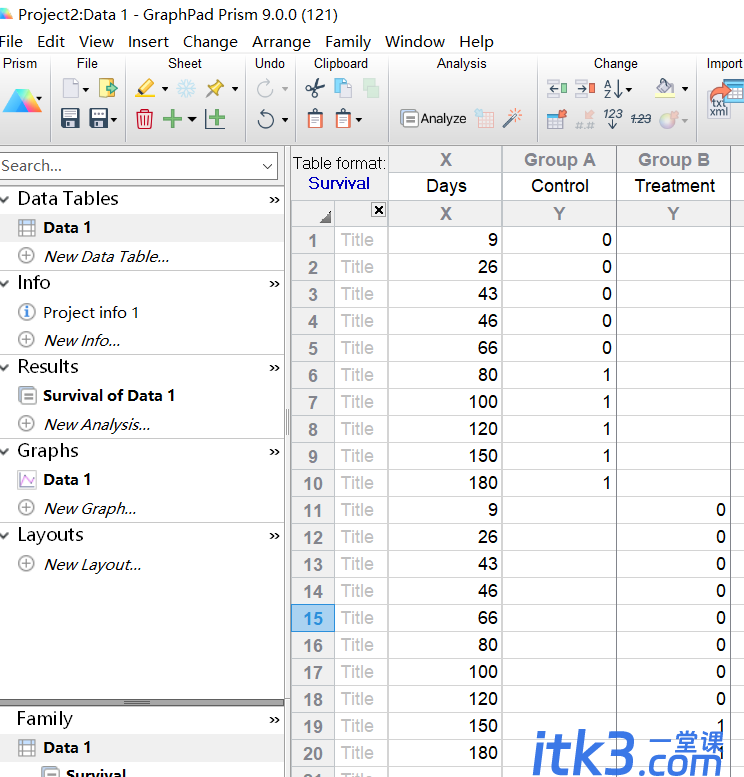The width and height of the screenshot is (744, 777).
Task: Create a new file via page icon
Action: (70, 89)
